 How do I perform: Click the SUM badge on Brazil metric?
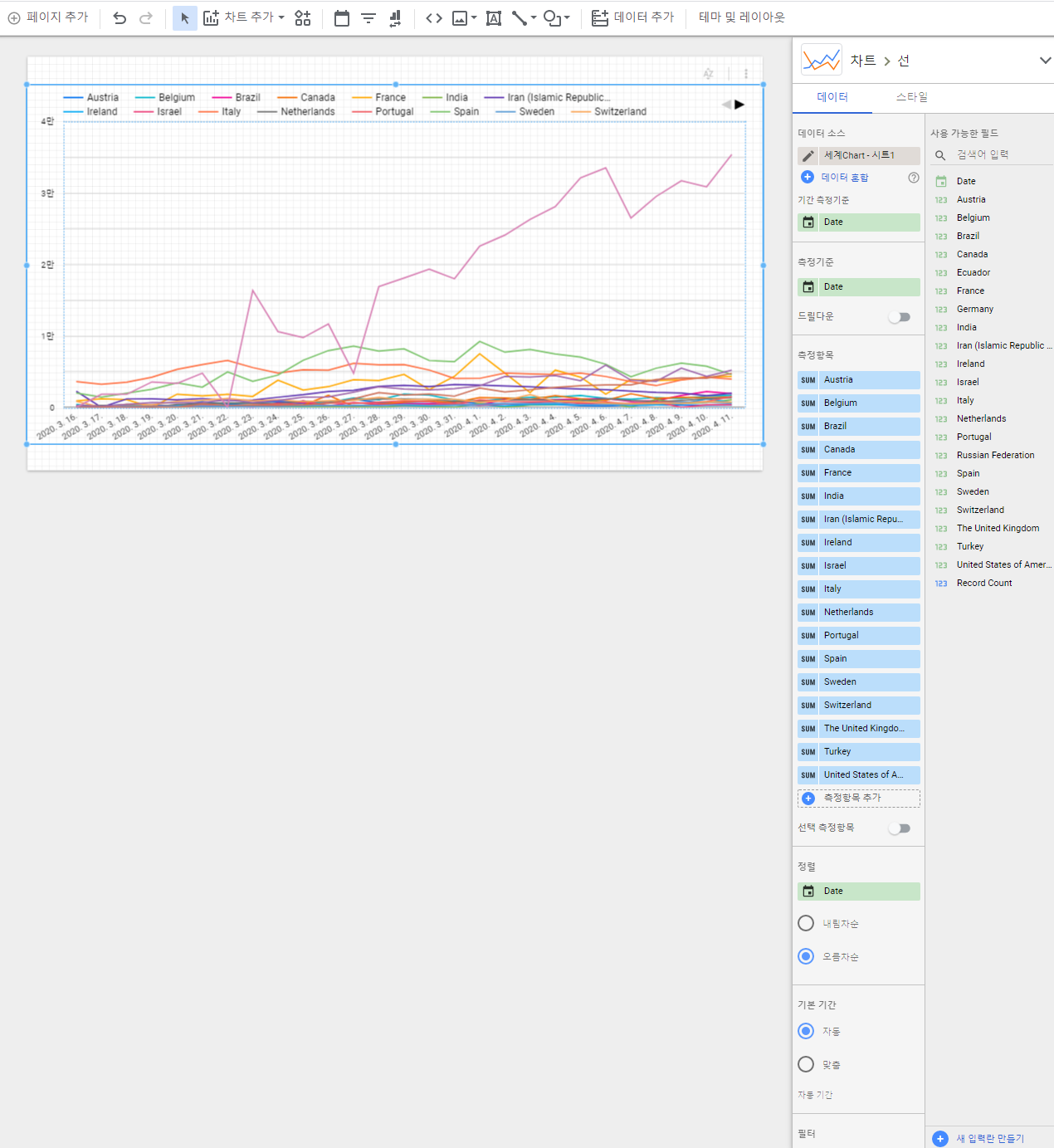808,427
